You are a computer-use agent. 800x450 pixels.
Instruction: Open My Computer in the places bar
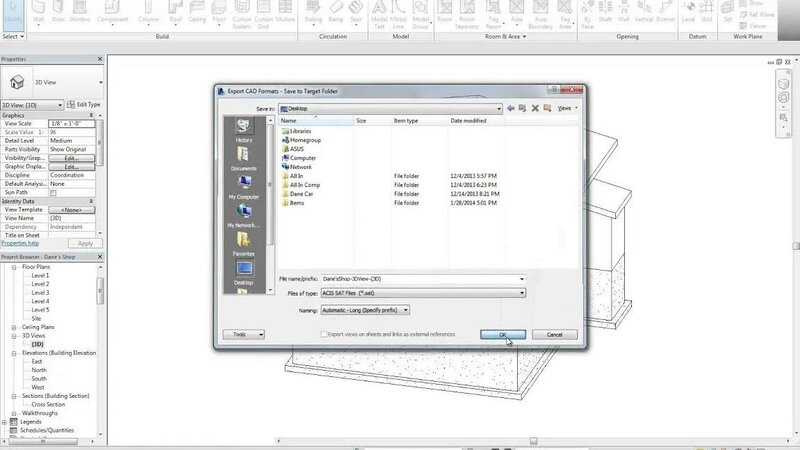(x=243, y=187)
